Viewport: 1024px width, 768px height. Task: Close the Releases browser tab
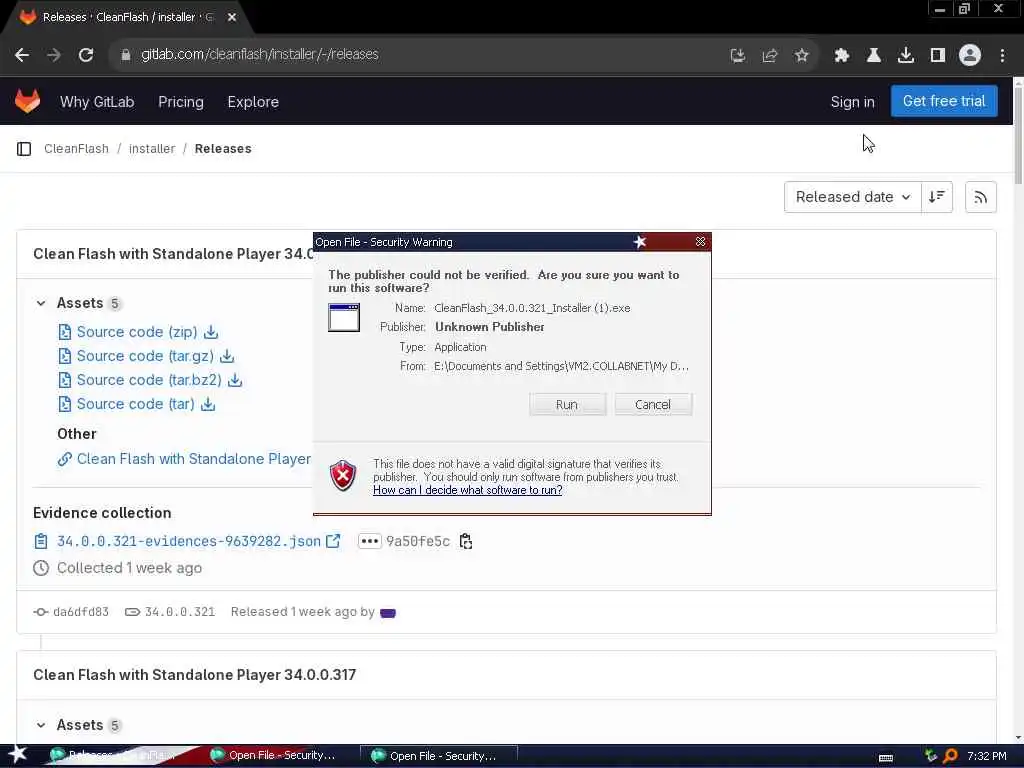click(x=232, y=18)
